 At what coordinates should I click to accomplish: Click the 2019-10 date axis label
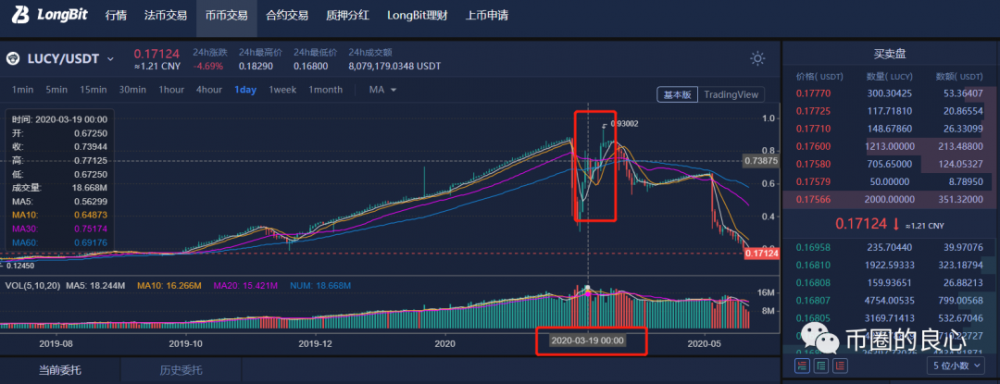[186, 343]
